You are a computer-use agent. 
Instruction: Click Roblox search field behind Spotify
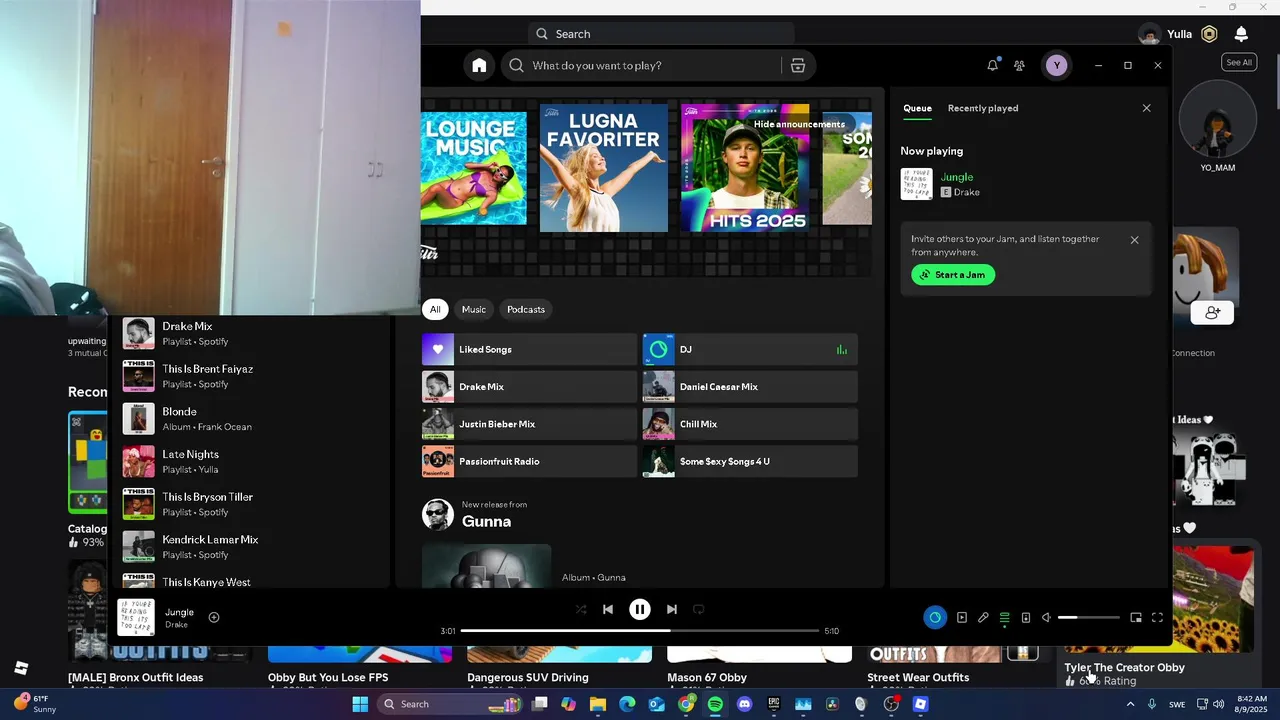point(660,34)
